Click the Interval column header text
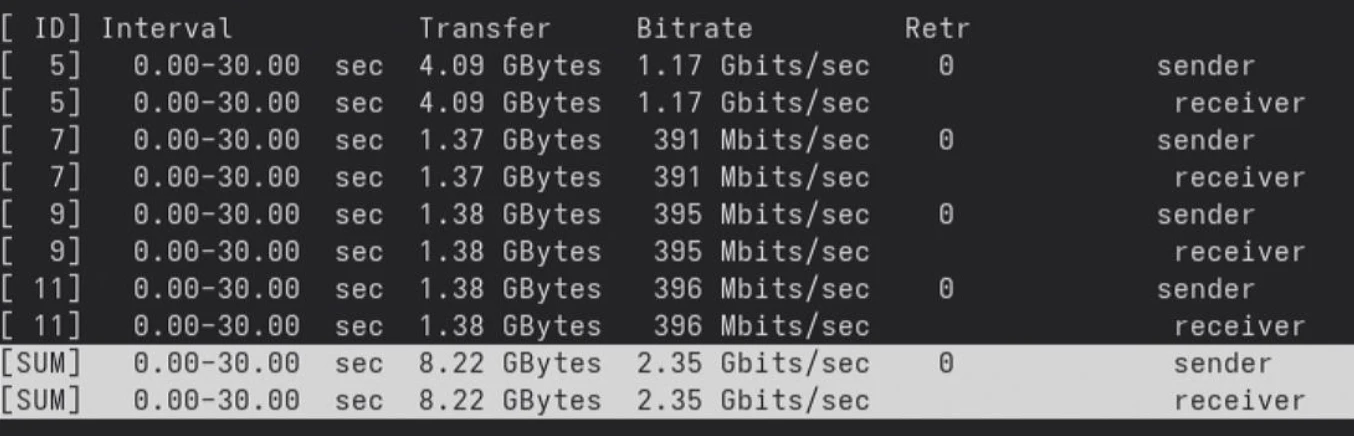 (166, 29)
